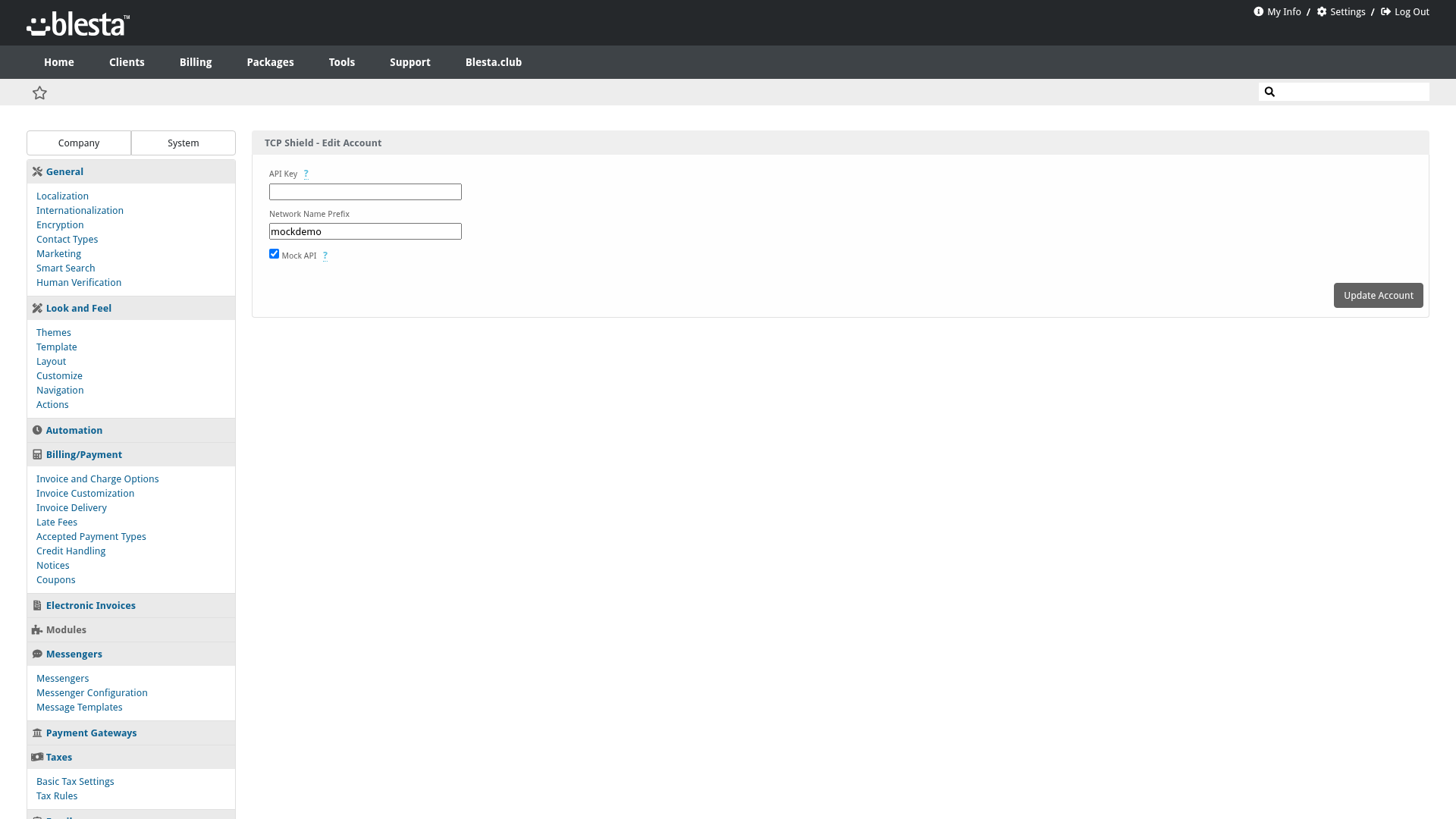
Task: Switch to the System tab
Action: tap(184, 143)
